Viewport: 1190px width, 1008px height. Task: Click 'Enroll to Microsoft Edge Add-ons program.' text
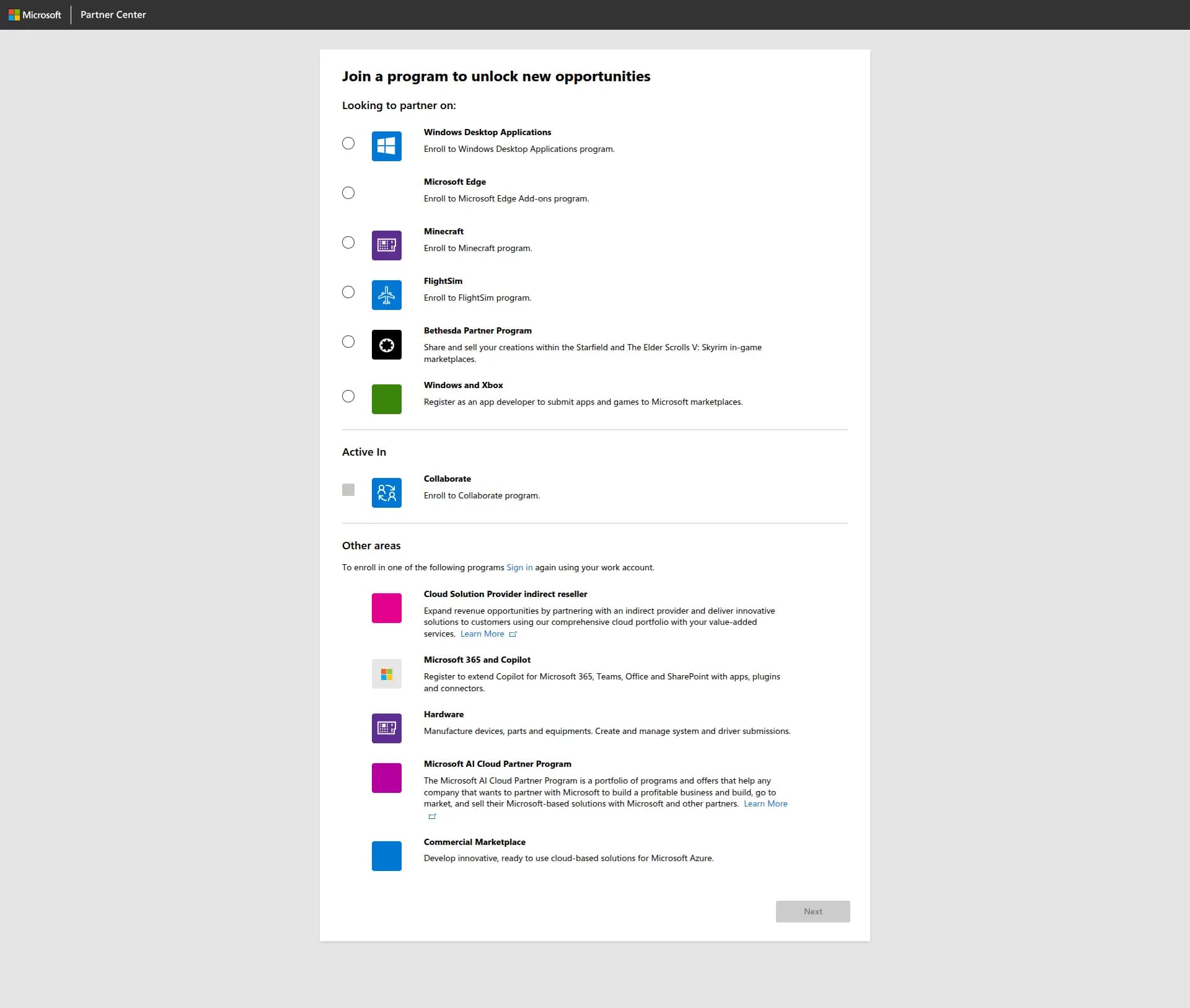(x=506, y=198)
